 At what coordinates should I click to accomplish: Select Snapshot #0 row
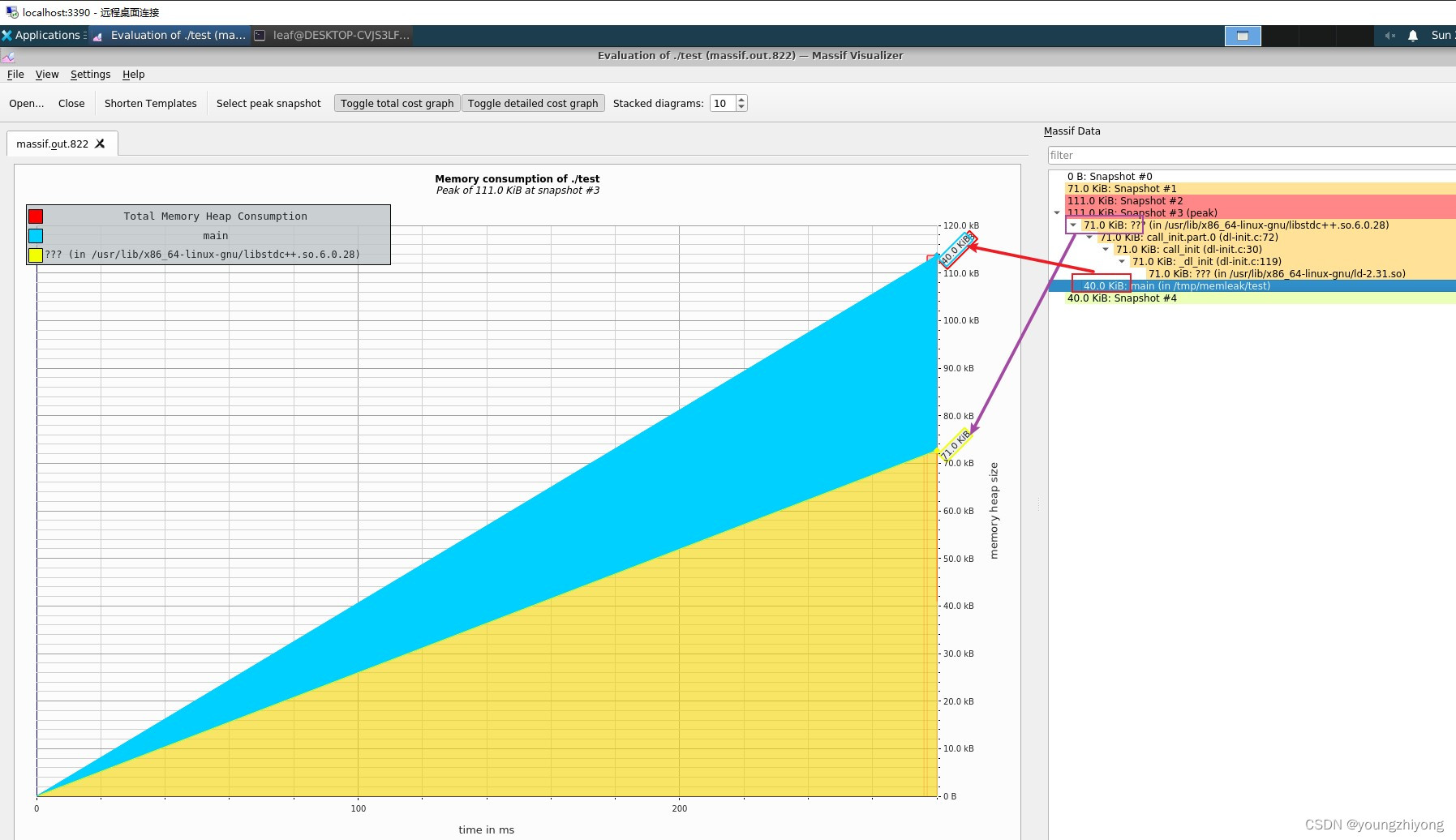coord(1260,176)
